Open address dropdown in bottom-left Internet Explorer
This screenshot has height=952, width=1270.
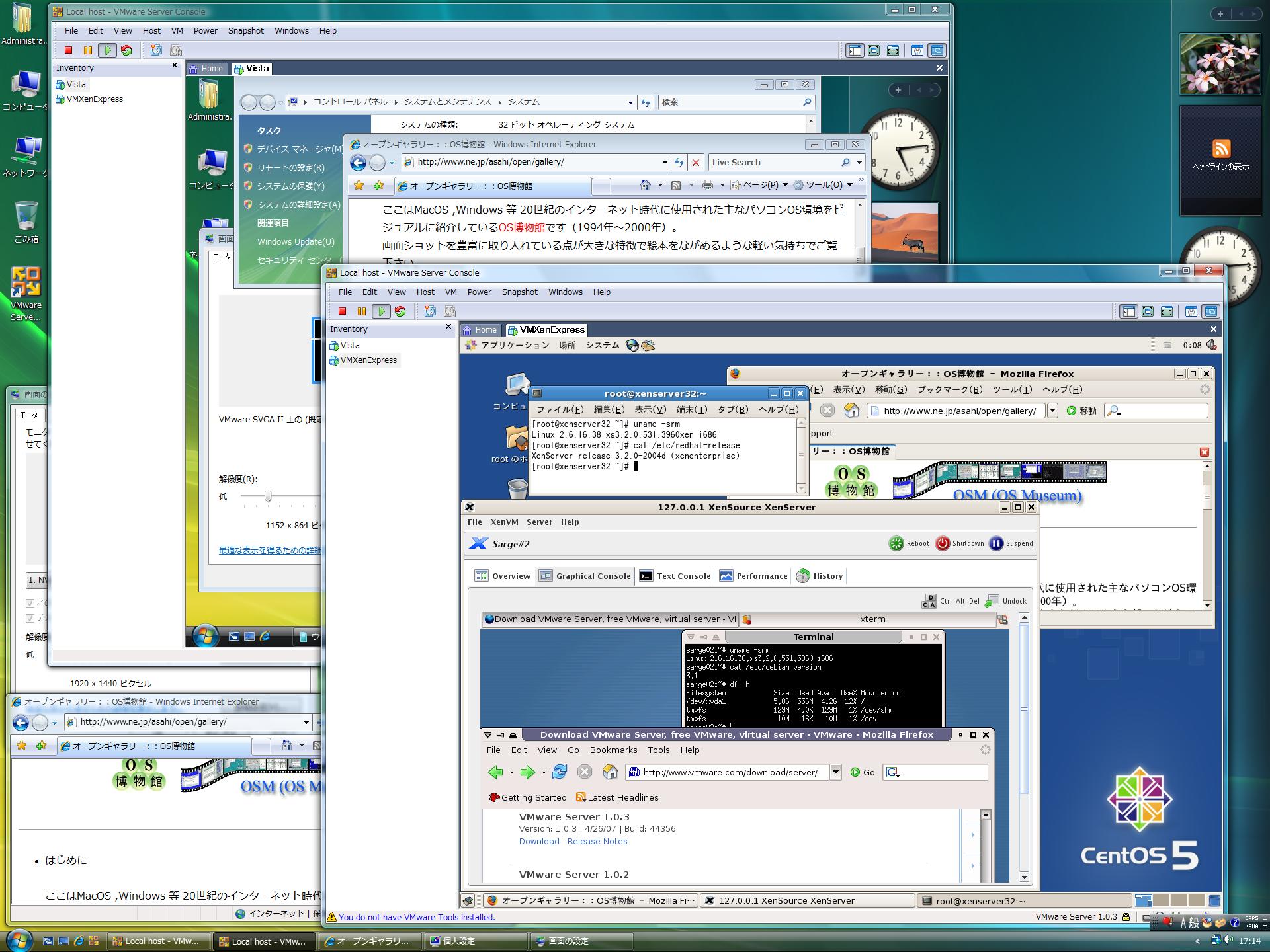click(306, 722)
